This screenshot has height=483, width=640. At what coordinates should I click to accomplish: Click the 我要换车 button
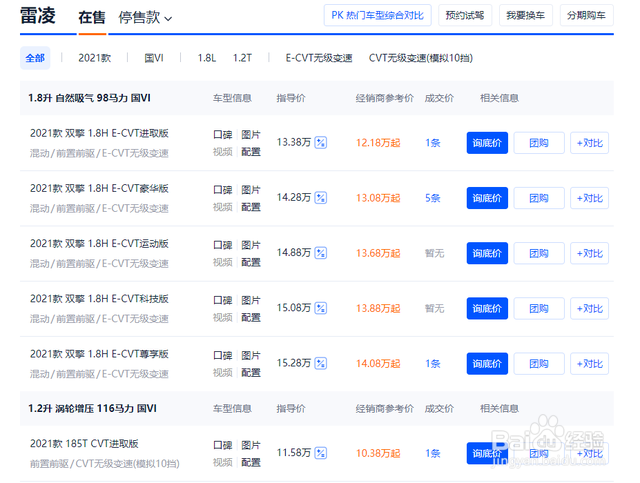pos(526,16)
